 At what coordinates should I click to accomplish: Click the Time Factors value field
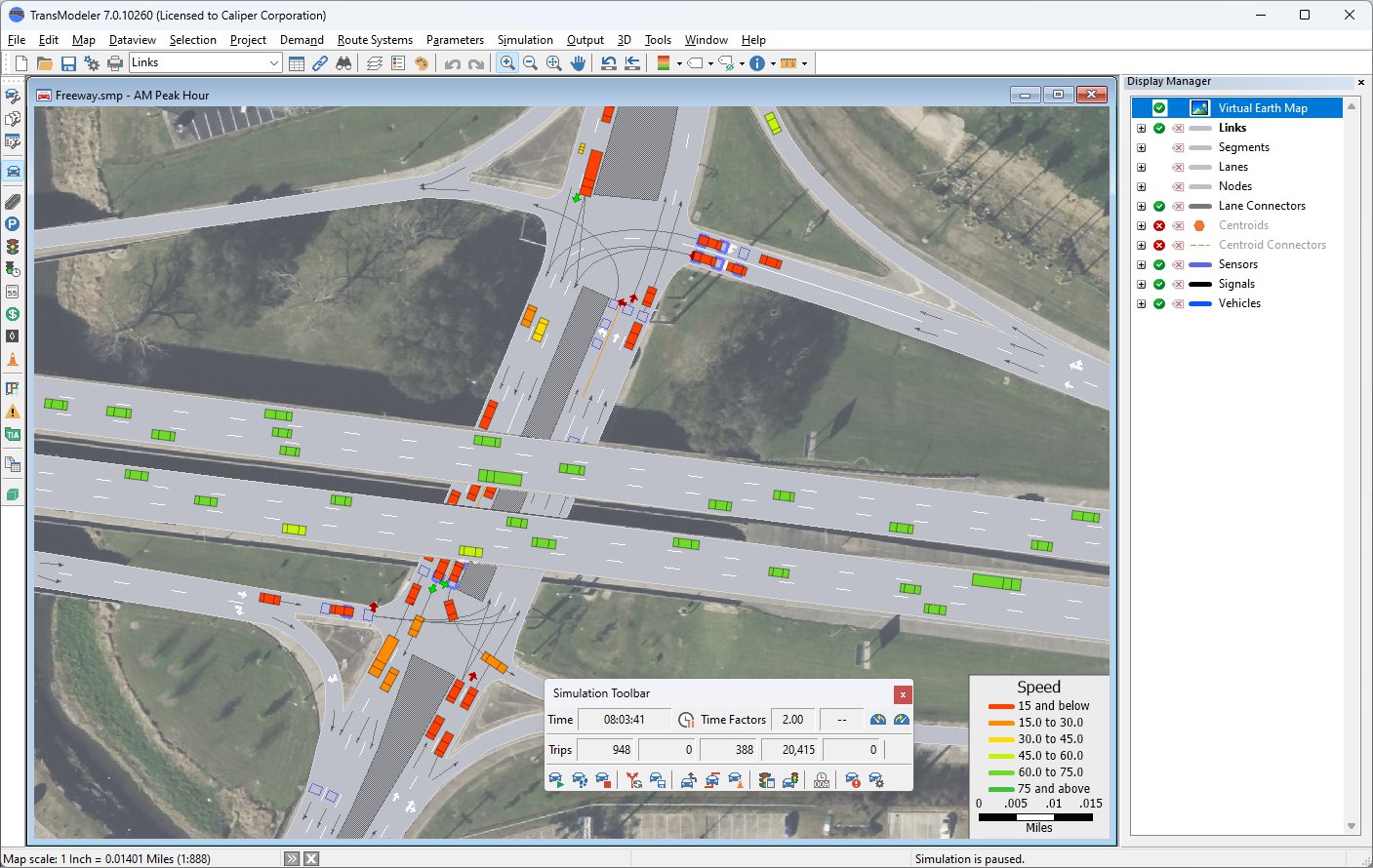point(793,719)
